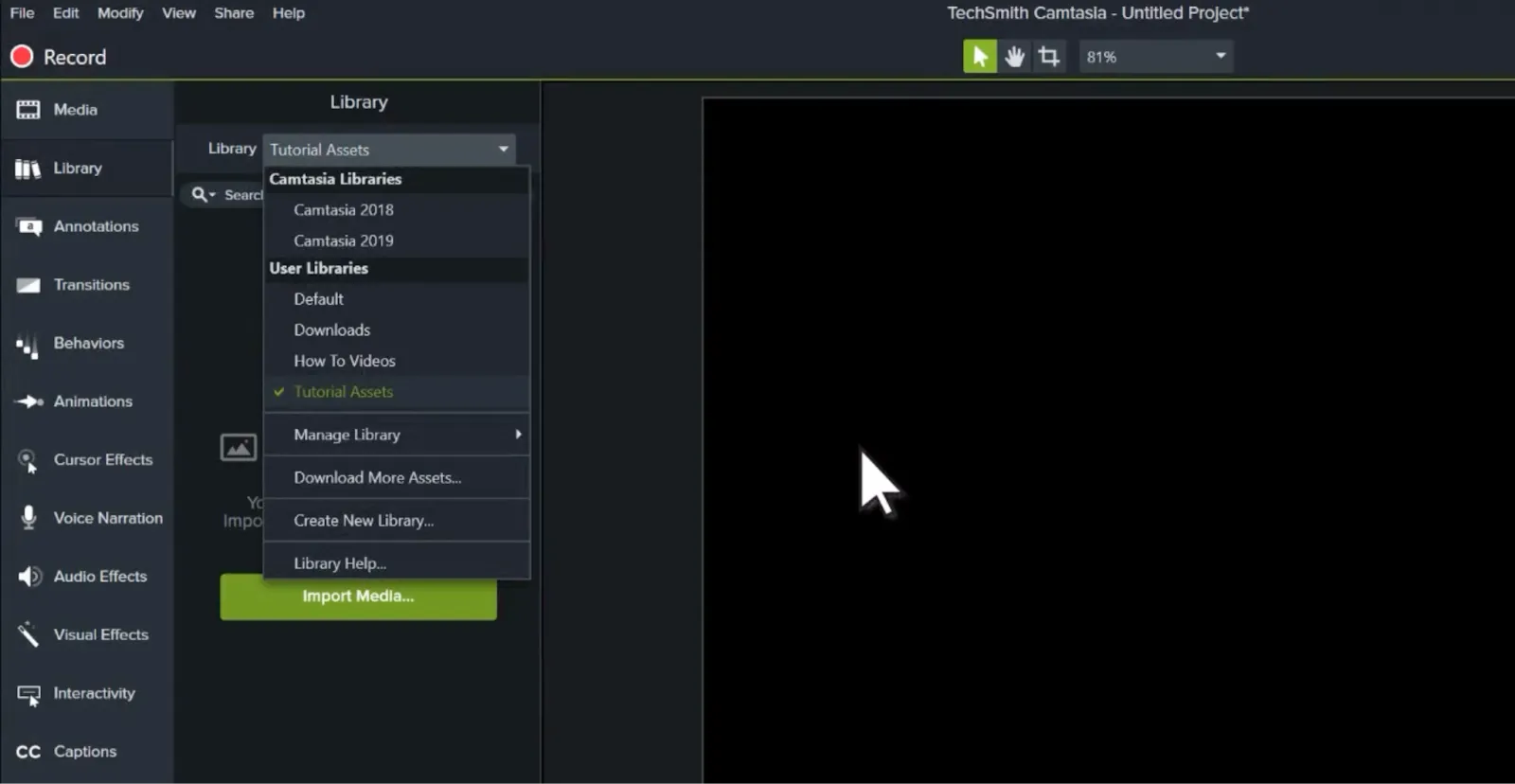The width and height of the screenshot is (1515, 784).
Task: Open the Transitions tab
Action: click(86, 285)
